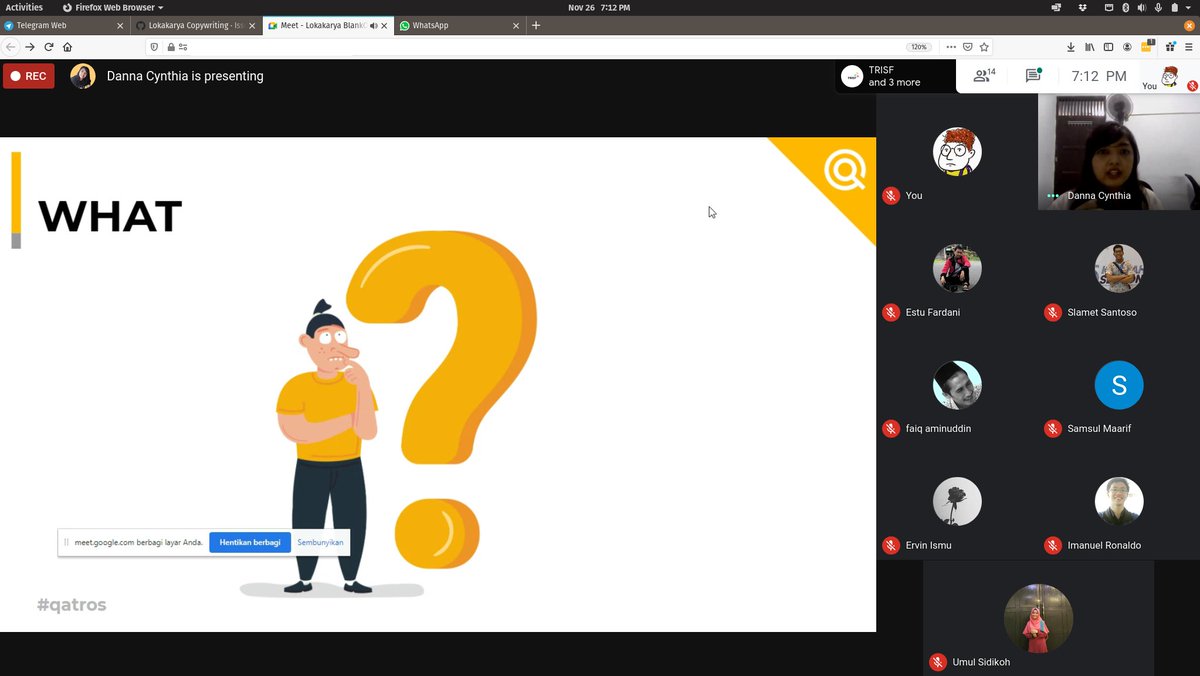The width and height of the screenshot is (1200, 676).
Task: Show site security padlock info
Action: coord(171,47)
